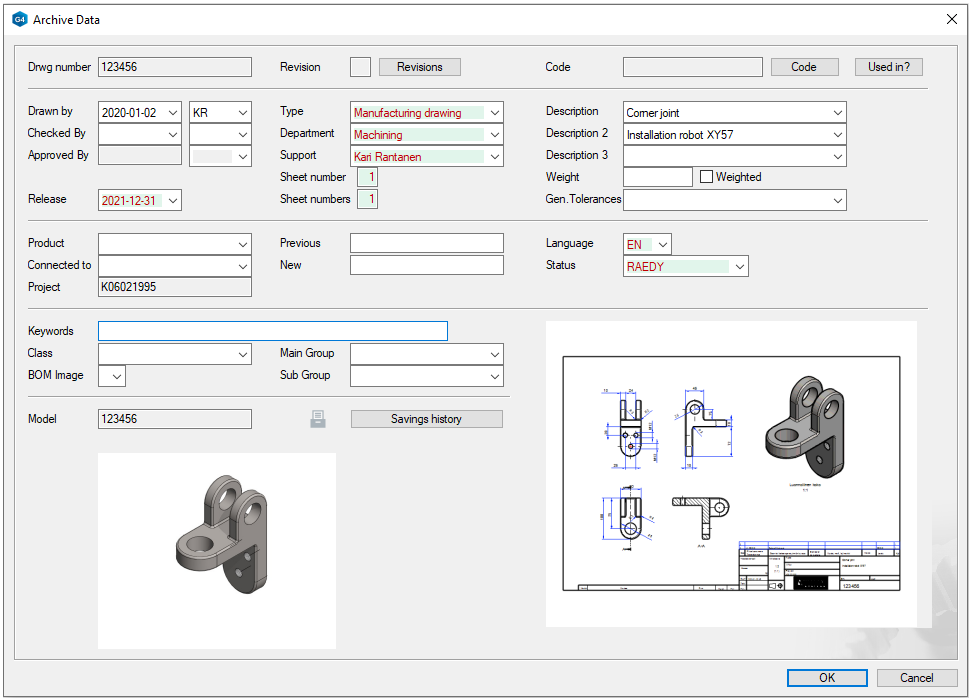Open the Department dropdown showing Machining
Screen dimensions: 972x700
tap(495, 135)
